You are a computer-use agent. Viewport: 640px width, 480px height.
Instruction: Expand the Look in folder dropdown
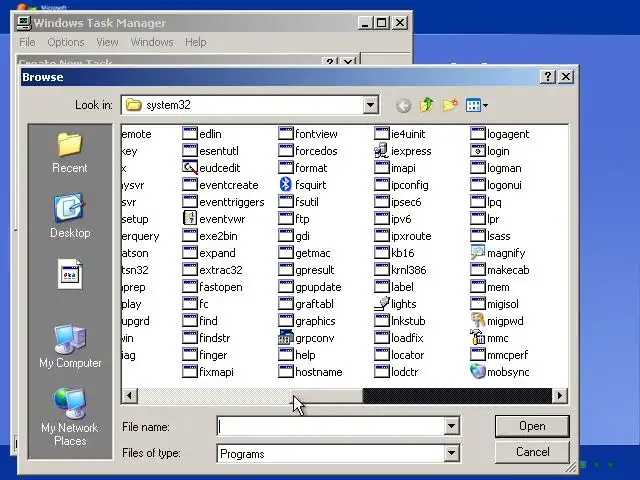(x=370, y=105)
